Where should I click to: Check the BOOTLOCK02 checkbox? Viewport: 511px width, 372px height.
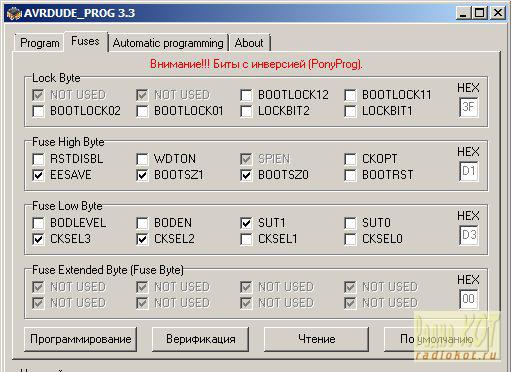pyautogui.click(x=38, y=111)
